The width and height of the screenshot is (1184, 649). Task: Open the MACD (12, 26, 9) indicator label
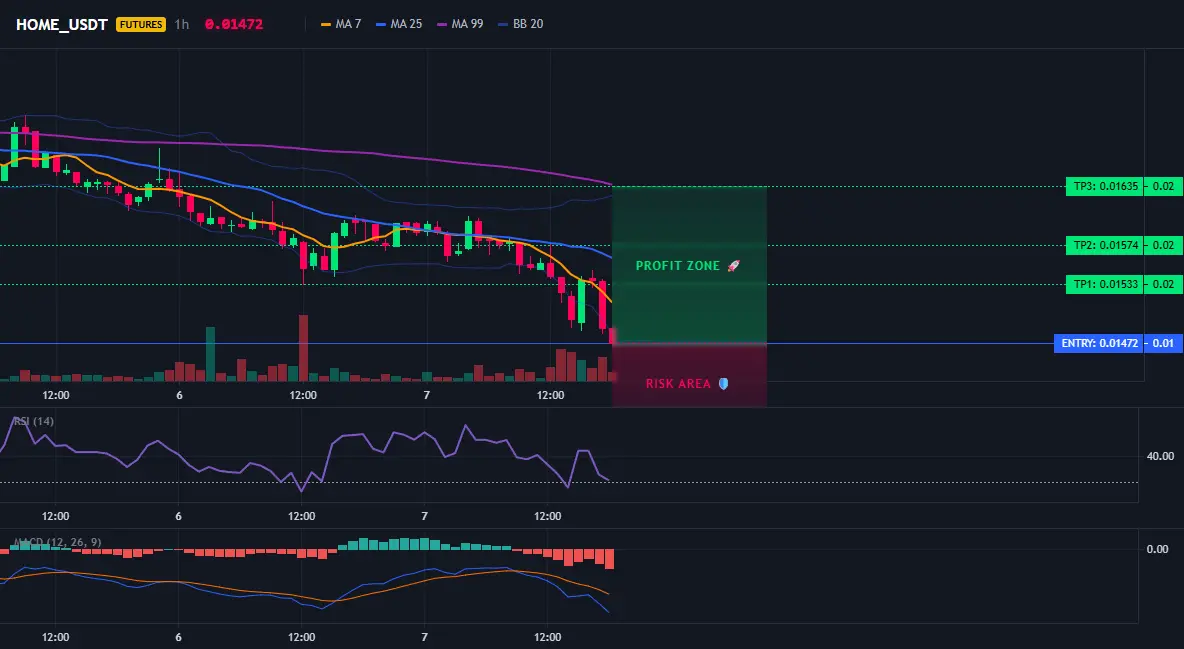(x=57, y=542)
